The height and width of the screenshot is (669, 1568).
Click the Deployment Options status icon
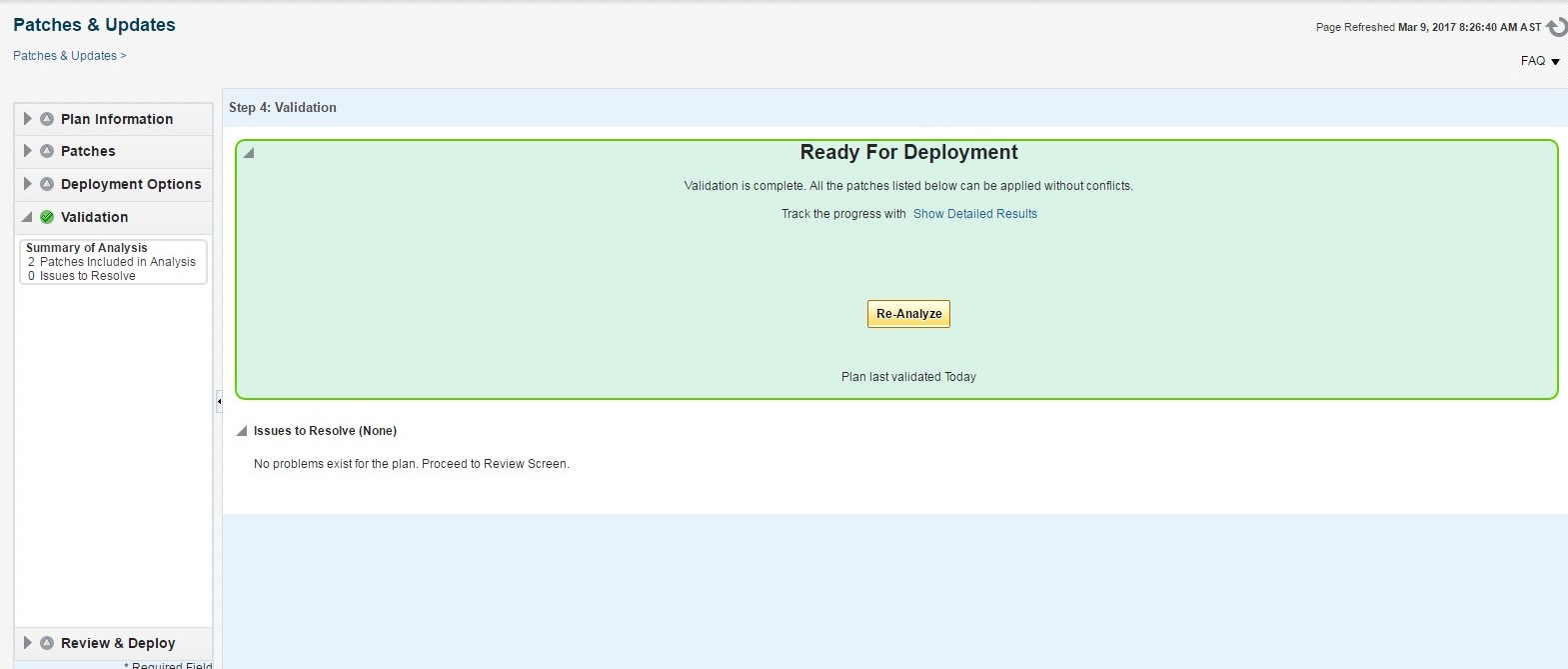coord(47,184)
